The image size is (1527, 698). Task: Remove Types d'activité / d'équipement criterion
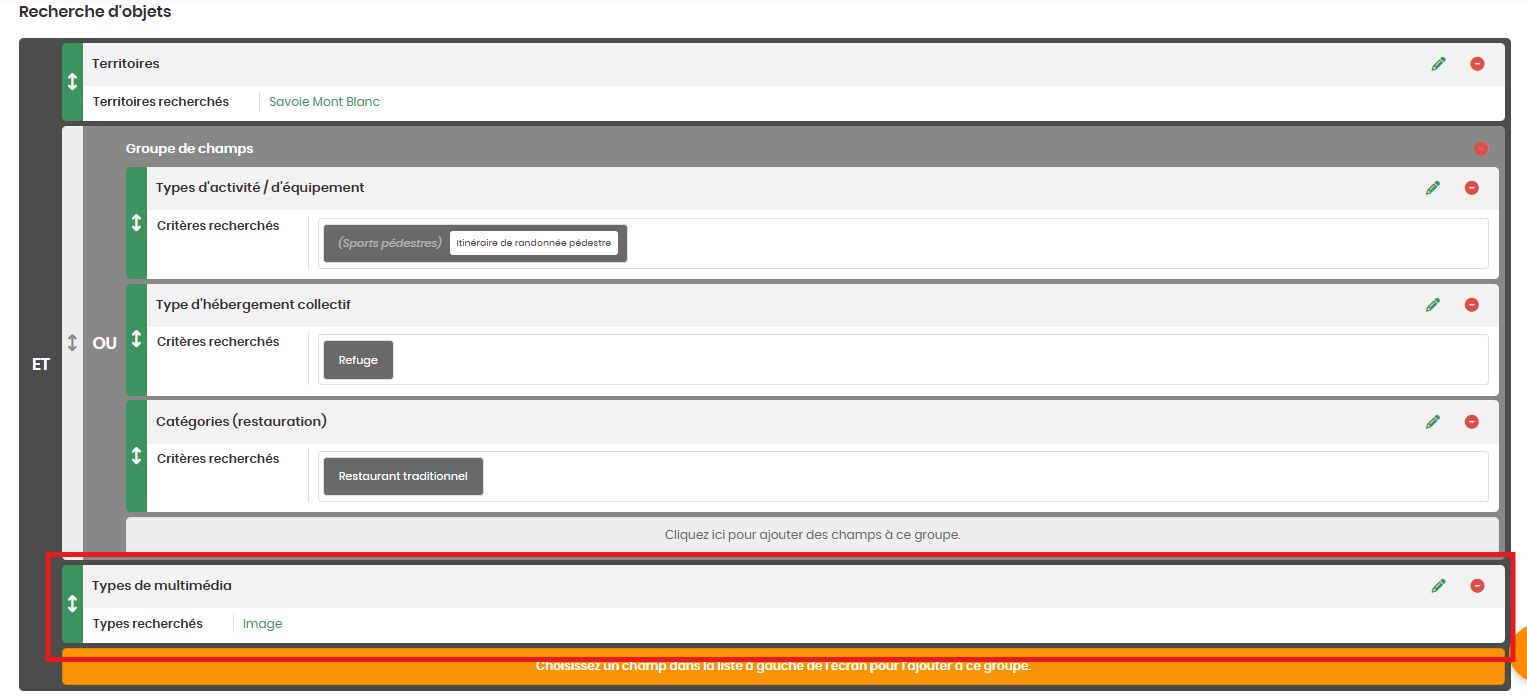pyautogui.click(x=1471, y=188)
